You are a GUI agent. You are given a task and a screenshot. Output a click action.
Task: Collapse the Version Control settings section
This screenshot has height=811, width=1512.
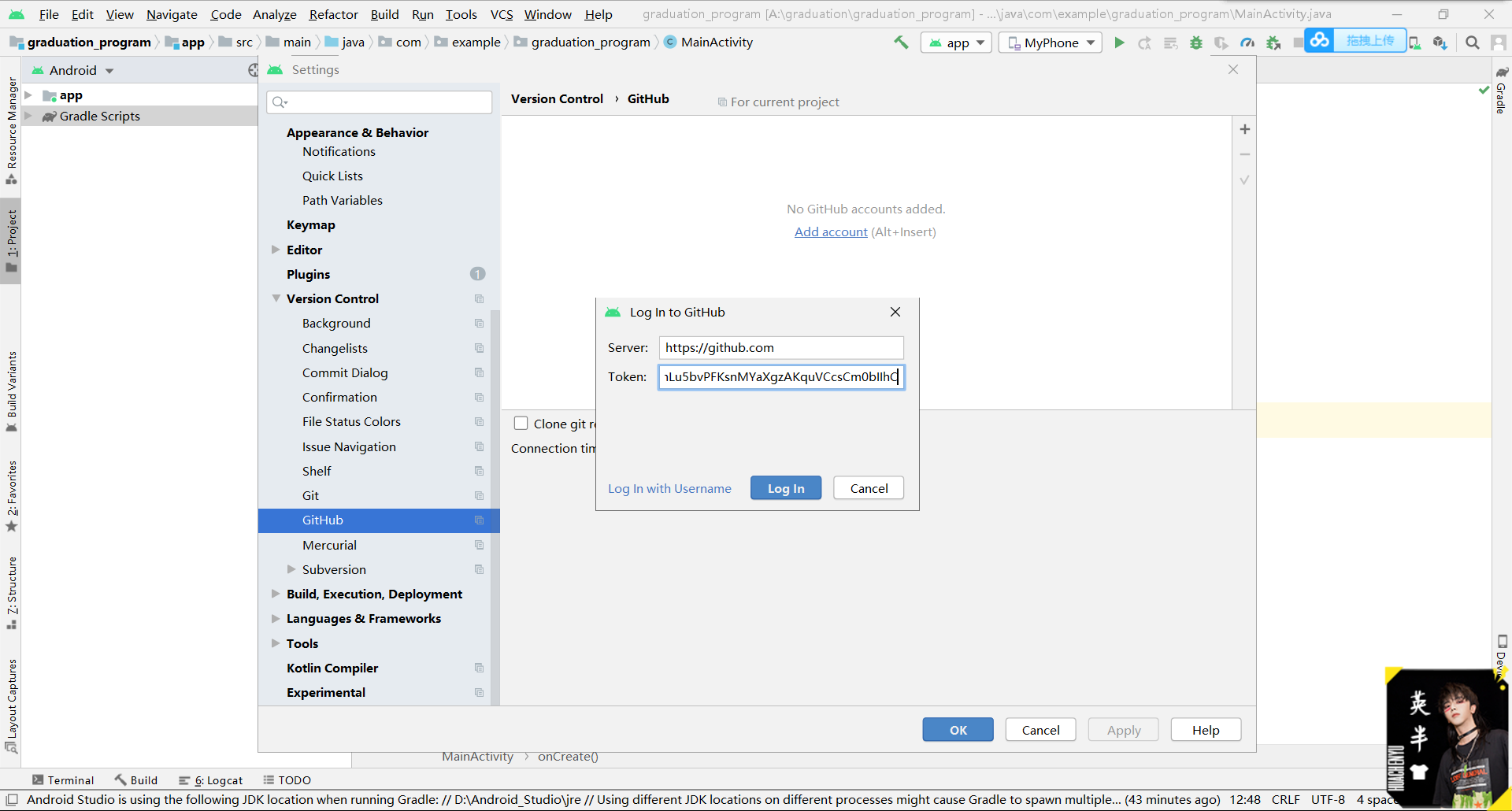click(276, 298)
